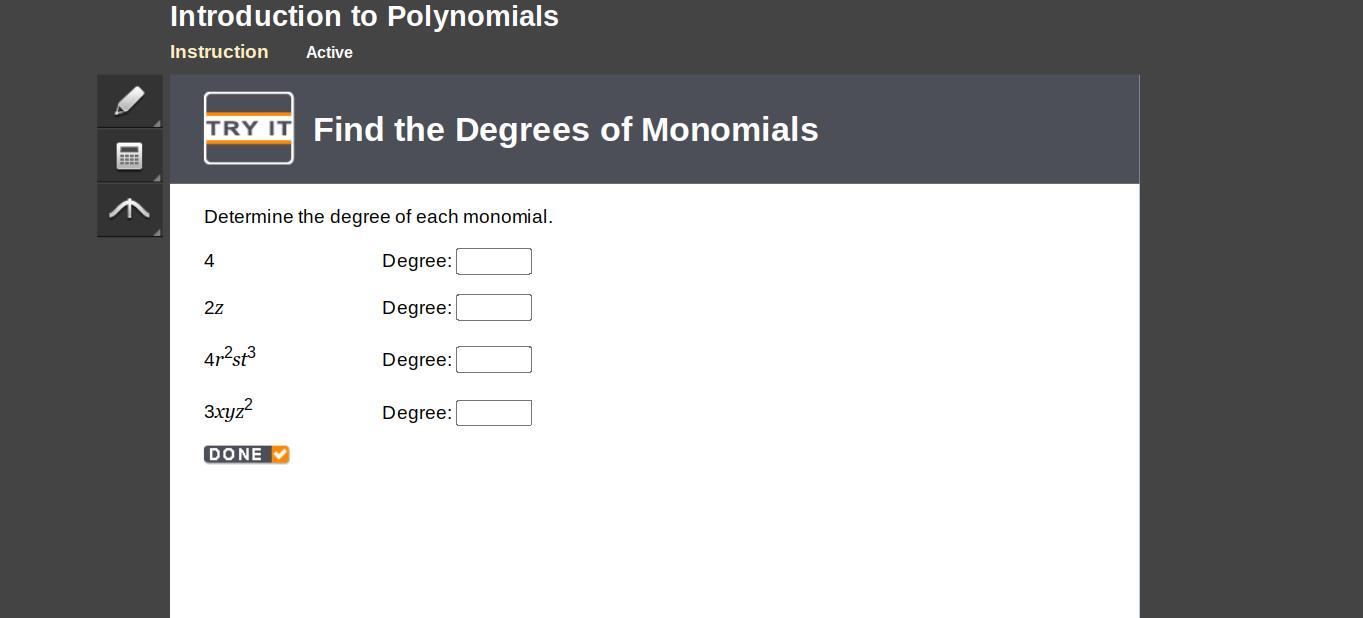Focus the Degree box for 2z

493,308
